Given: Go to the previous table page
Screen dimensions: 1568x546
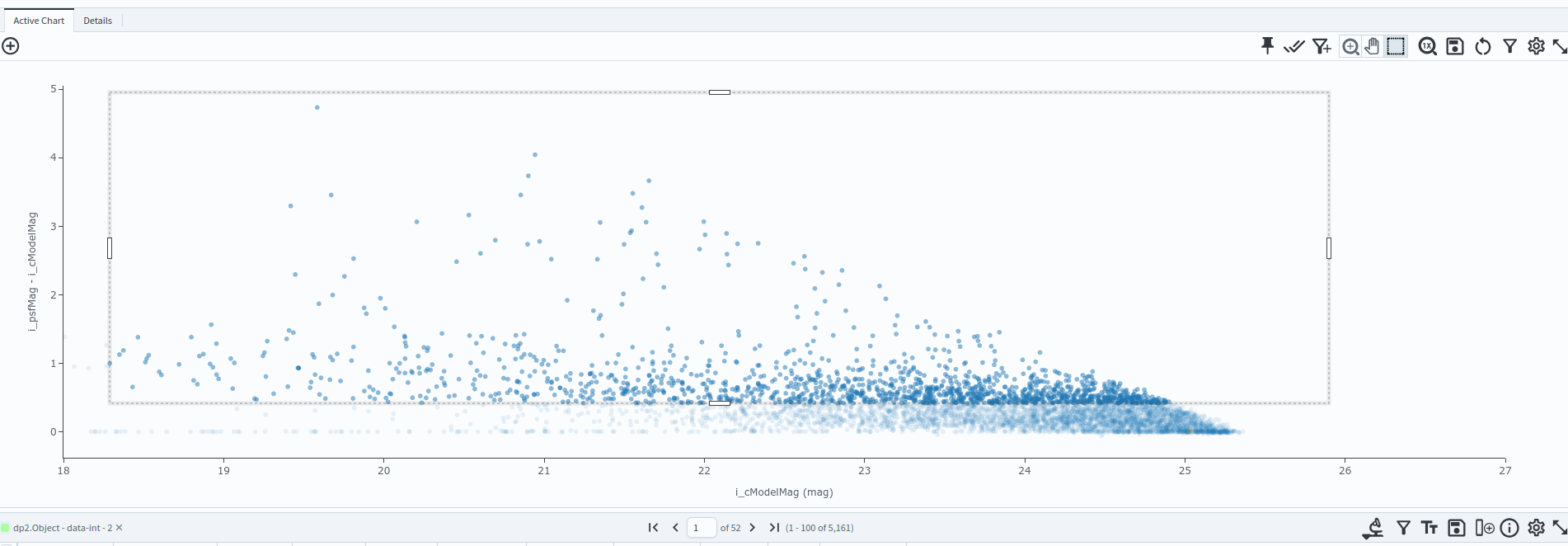Looking at the screenshot, I should click(x=675, y=528).
